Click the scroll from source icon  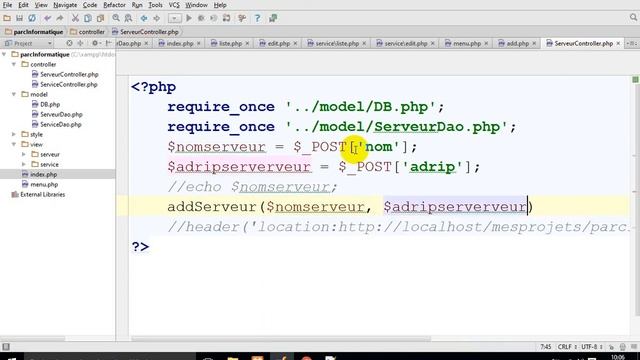click(69, 43)
